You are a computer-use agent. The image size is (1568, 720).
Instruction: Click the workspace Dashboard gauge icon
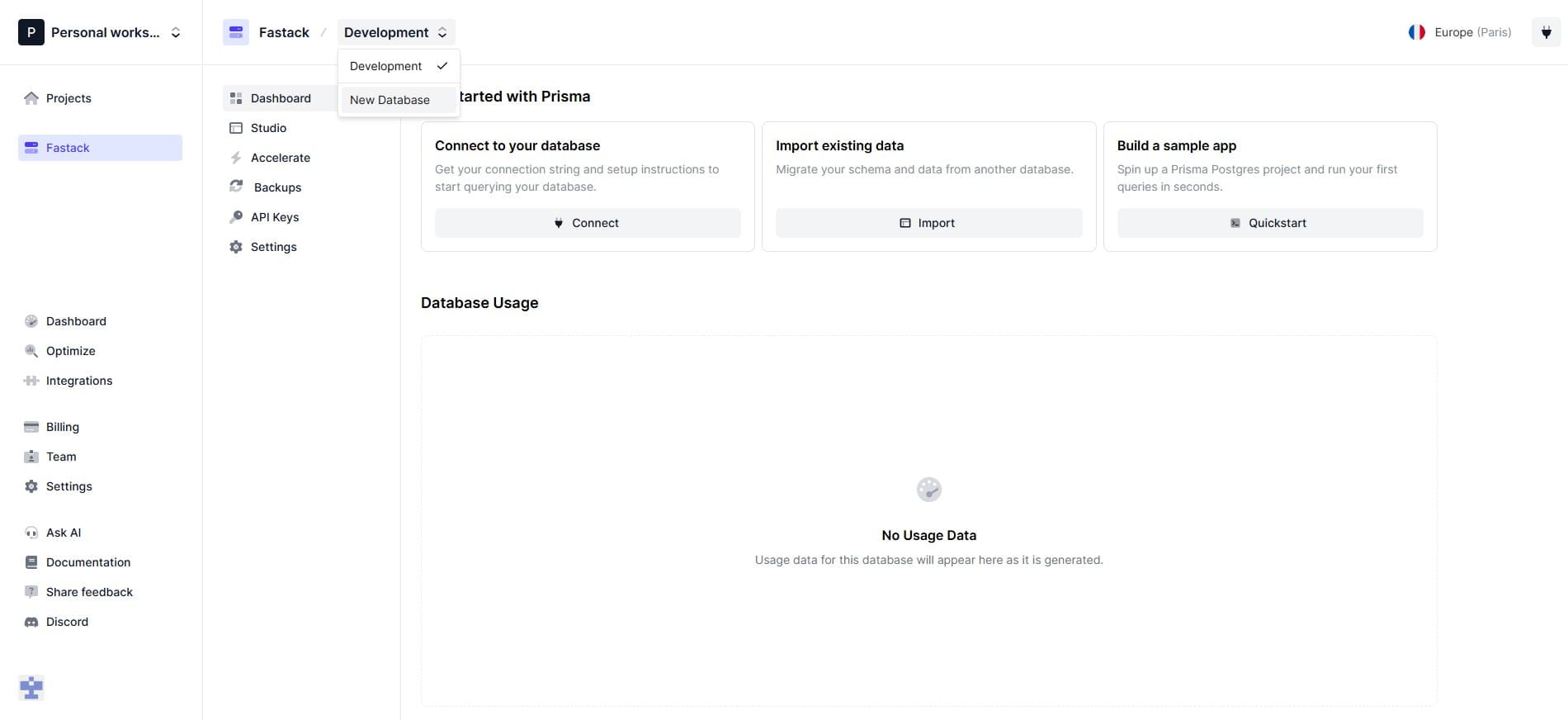[31, 321]
